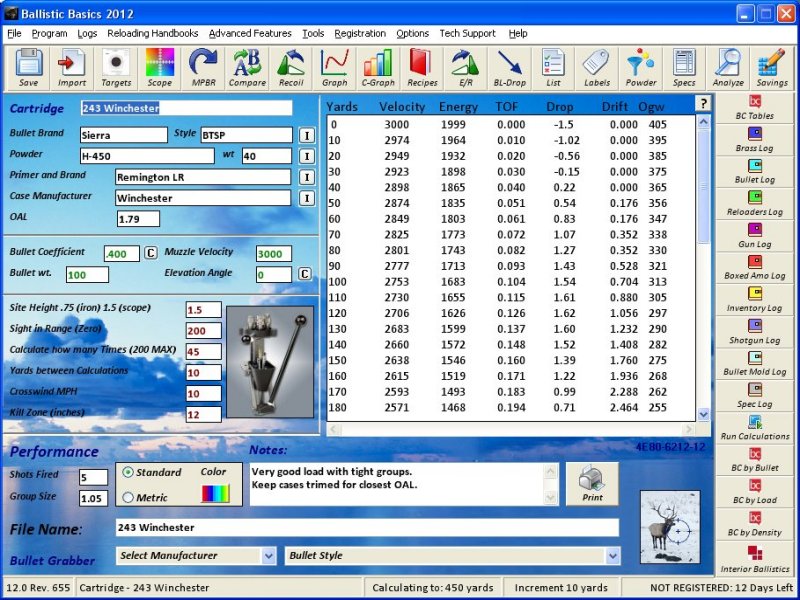Click the File Name text field
The image size is (800, 600).
pos(367,528)
